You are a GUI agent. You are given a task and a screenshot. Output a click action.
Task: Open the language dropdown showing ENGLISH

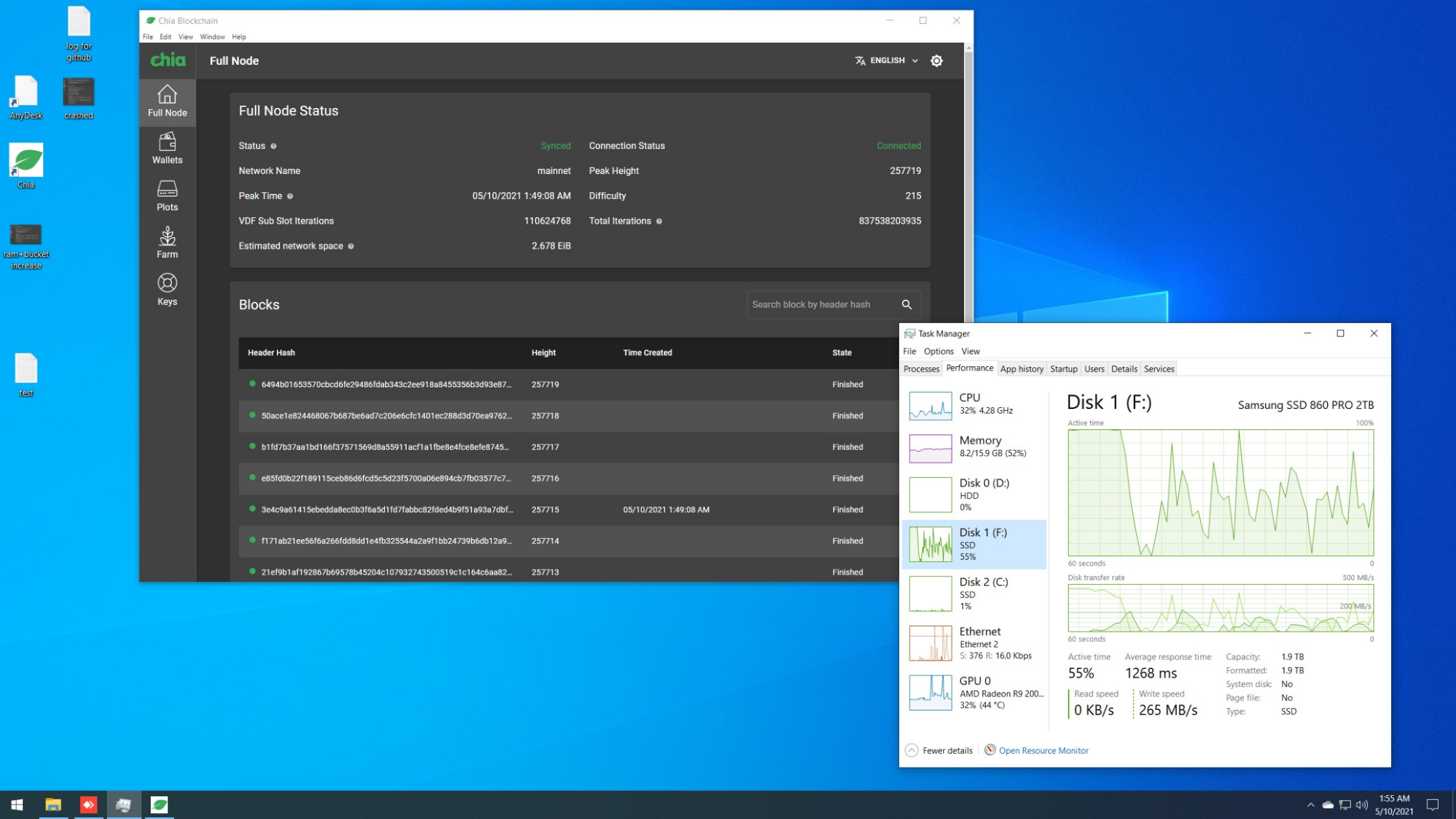click(887, 60)
